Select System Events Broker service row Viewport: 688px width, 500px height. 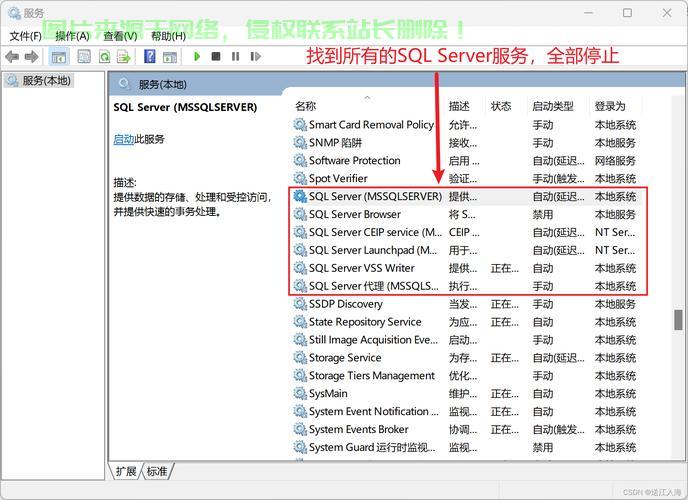pyautogui.click(x=465, y=429)
